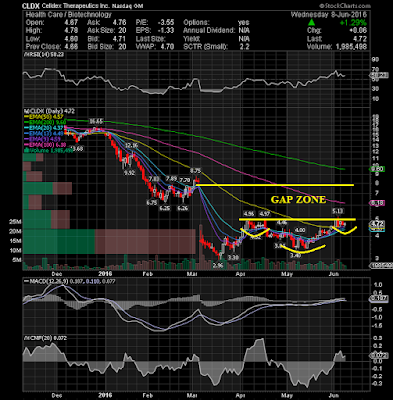Click the 3.40 price low annotation
This screenshot has width=393, height=400.
[x=295, y=256]
